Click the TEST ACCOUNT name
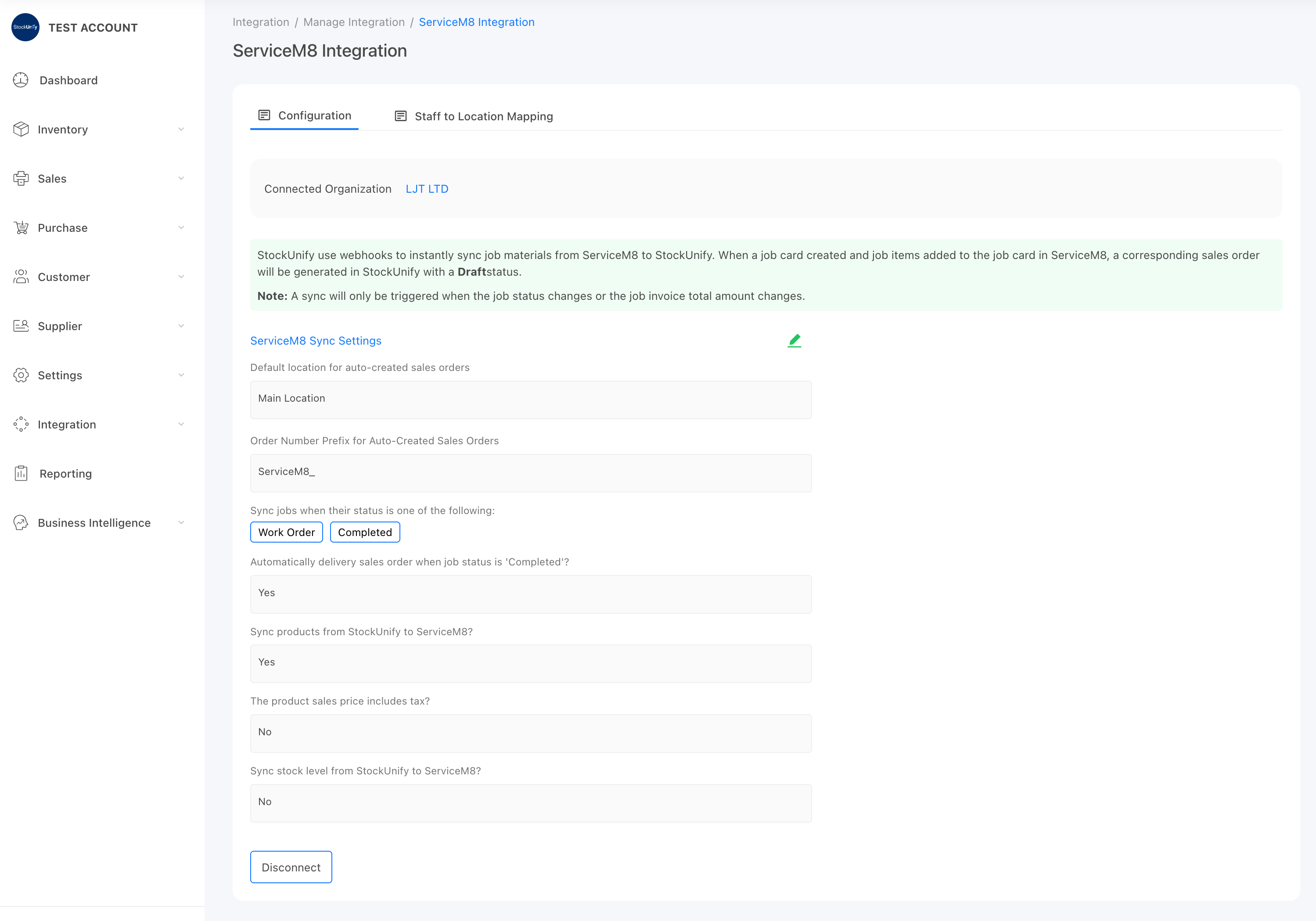Screen dimensions: 1316x921 tap(93, 28)
